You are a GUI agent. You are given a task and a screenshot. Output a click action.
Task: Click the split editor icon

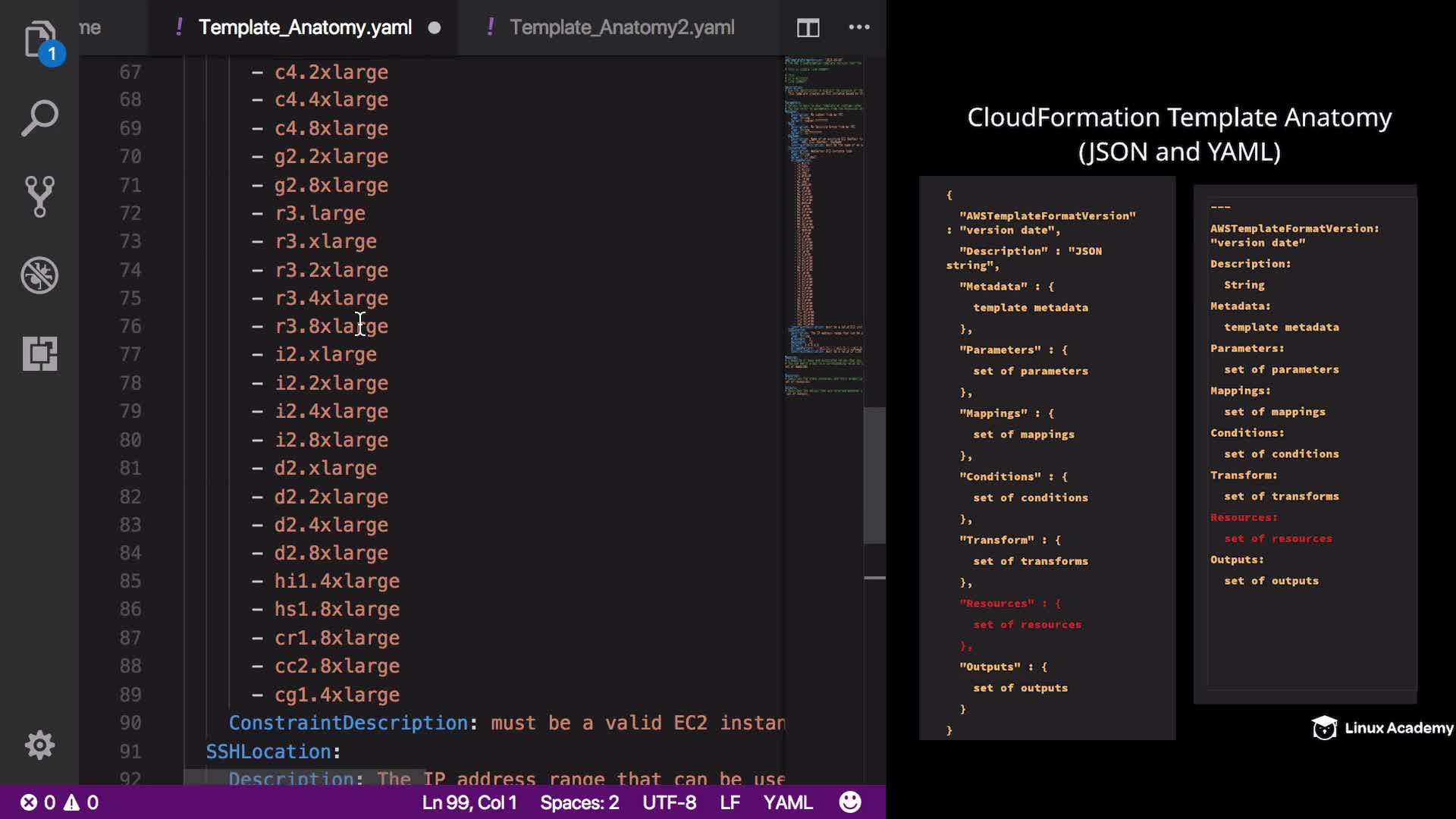(x=808, y=28)
